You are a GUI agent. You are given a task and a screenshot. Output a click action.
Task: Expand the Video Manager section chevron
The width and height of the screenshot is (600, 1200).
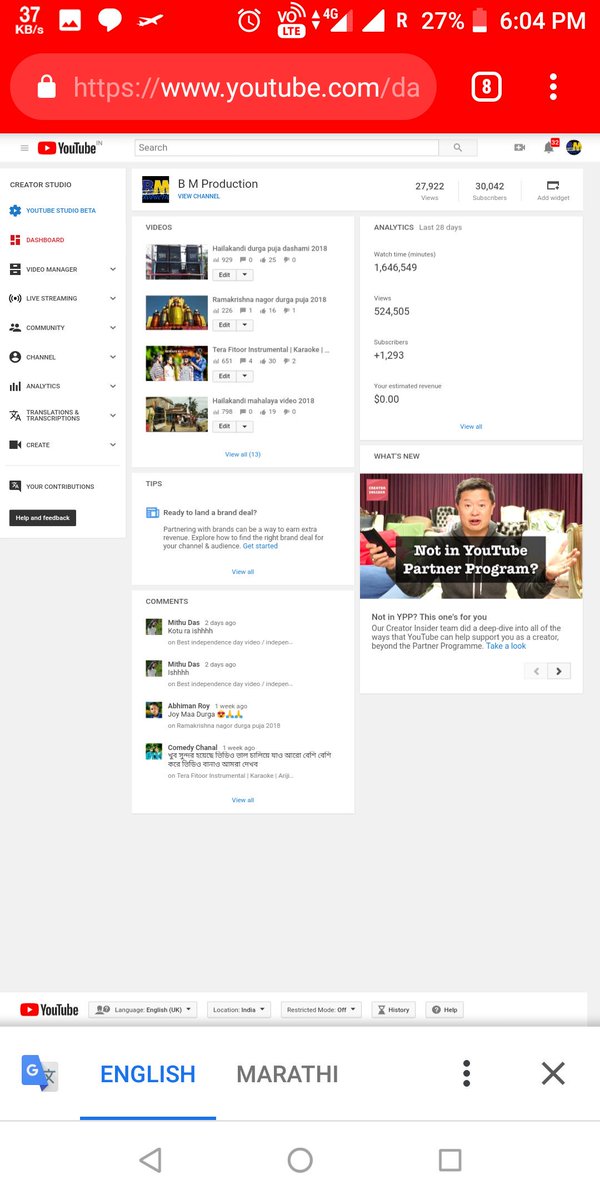click(x=113, y=269)
